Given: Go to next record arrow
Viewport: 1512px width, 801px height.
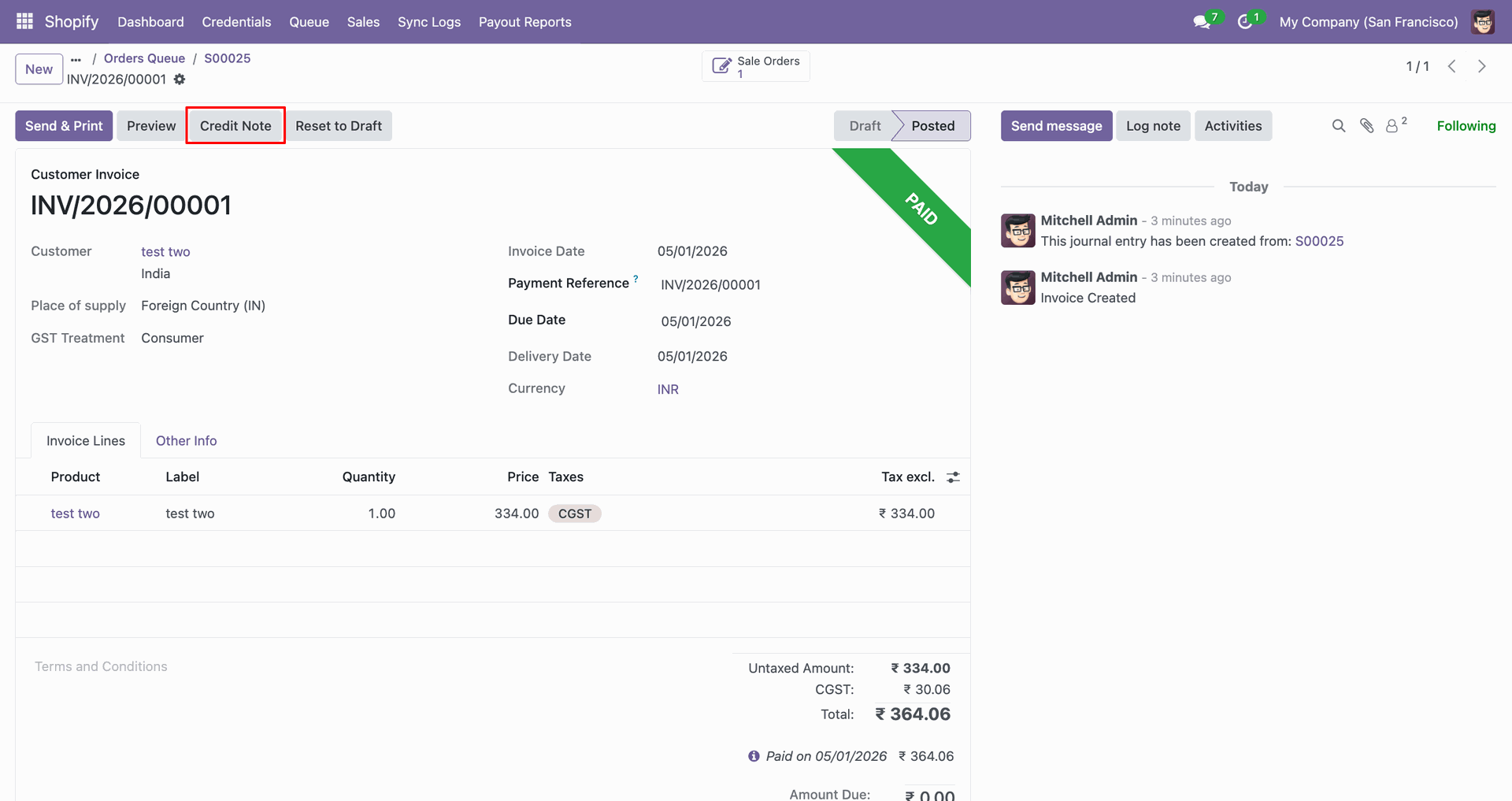Looking at the screenshot, I should 1482,66.
